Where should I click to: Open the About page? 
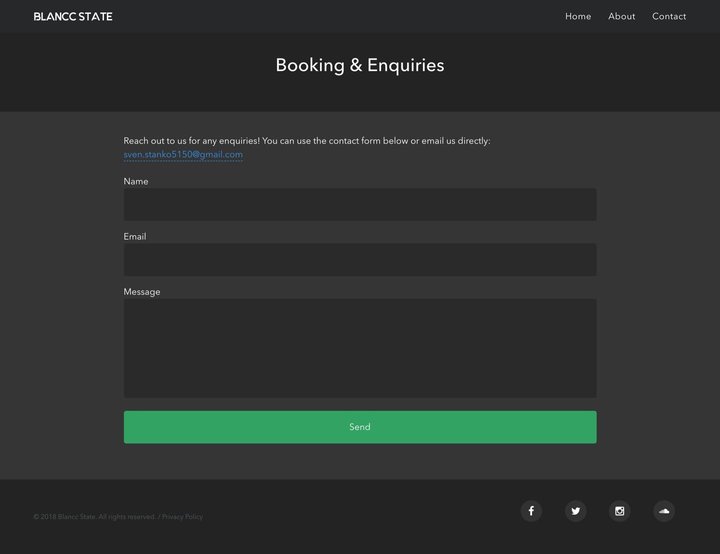(x=622, y=16)
